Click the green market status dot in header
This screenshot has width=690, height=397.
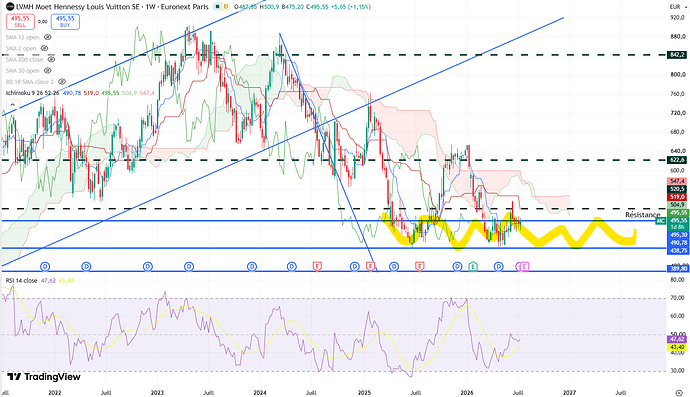tap(217, 7)
